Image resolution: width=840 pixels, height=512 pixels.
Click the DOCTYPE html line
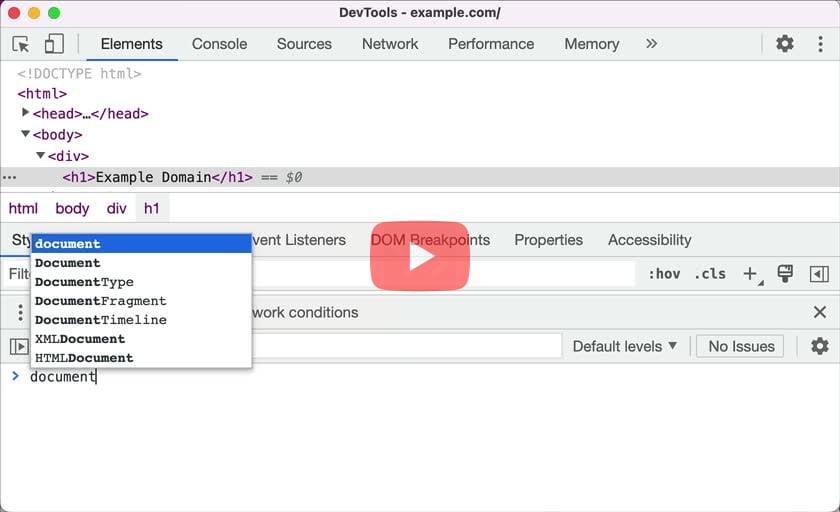[79, 73]
